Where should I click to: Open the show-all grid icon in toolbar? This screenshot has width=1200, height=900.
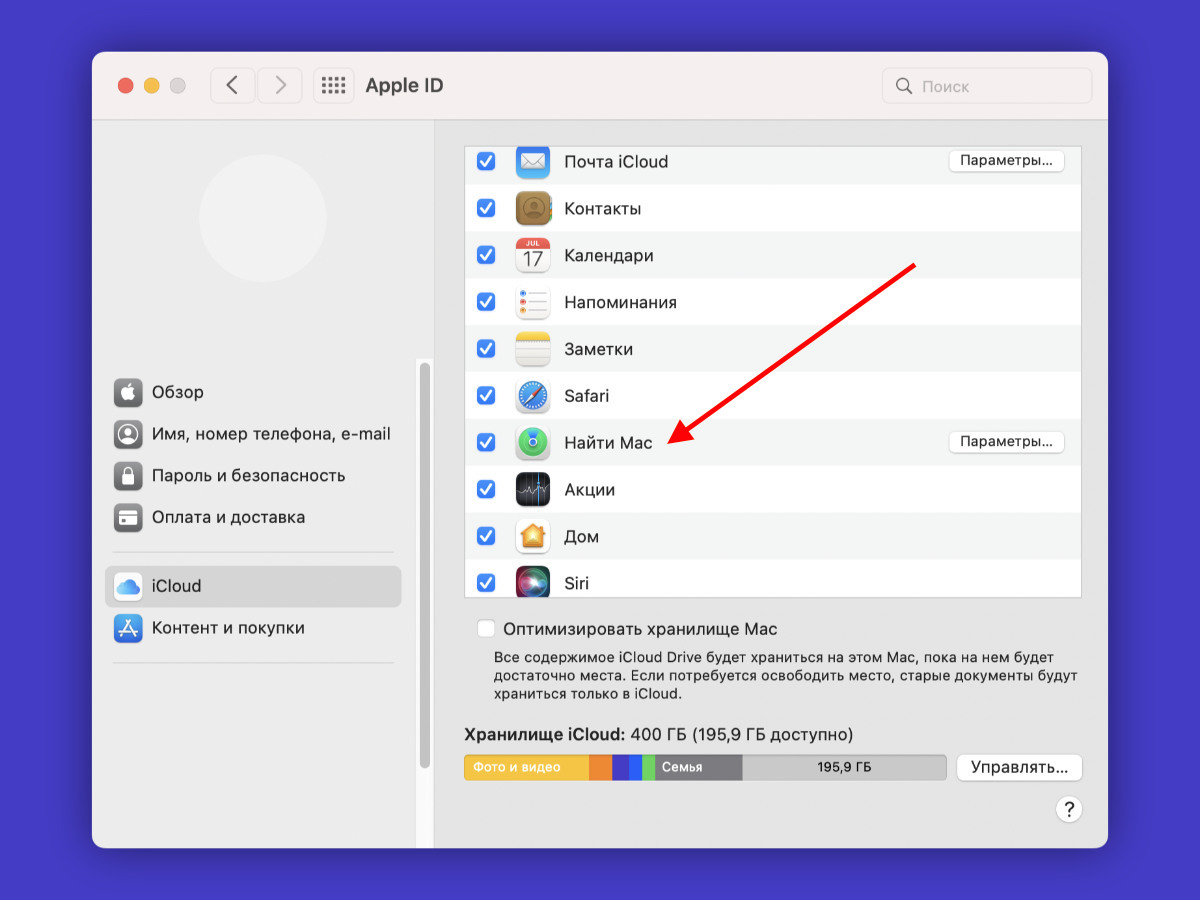(333, 86)
